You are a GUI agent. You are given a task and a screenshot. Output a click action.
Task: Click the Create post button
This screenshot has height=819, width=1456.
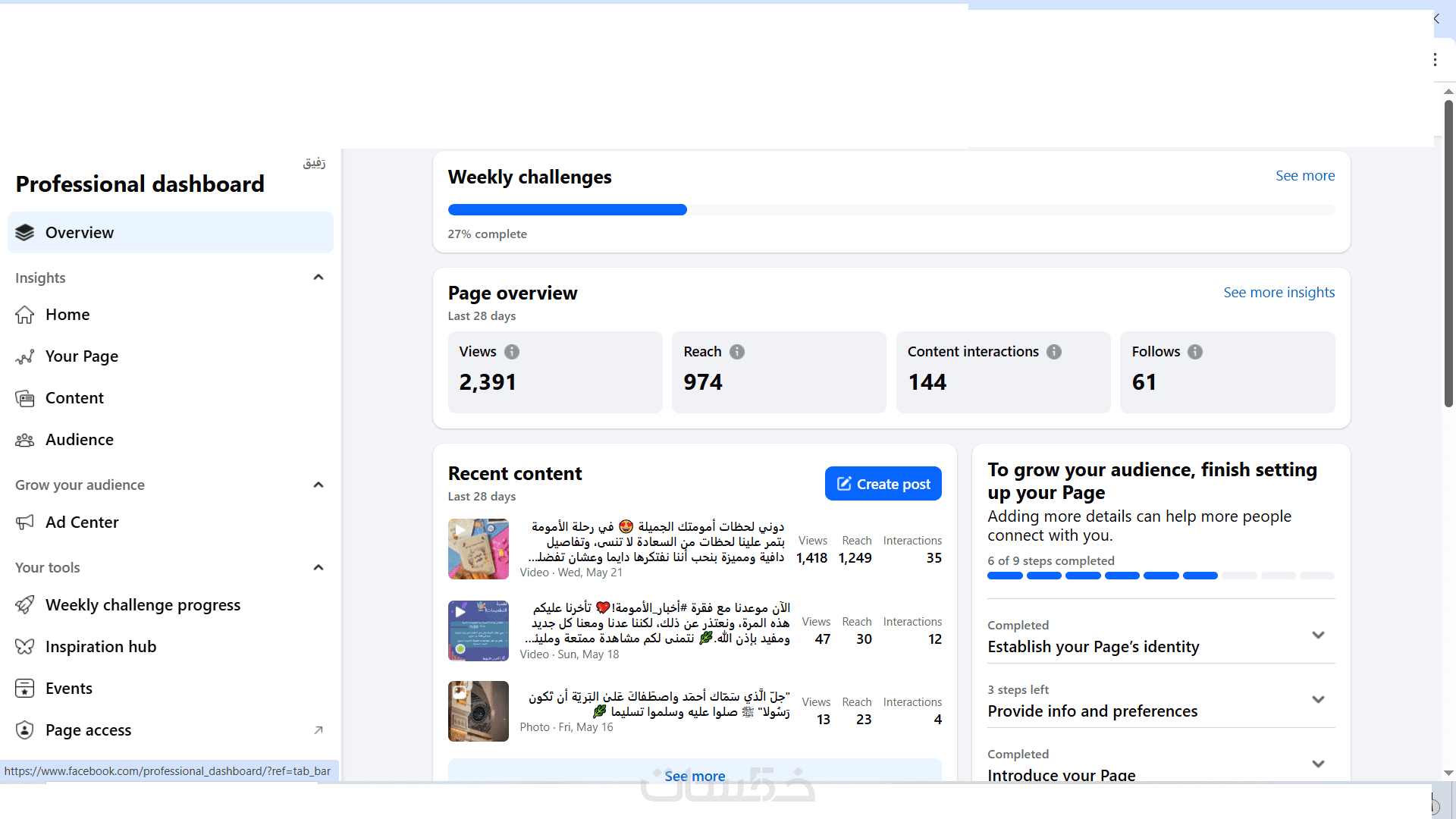pos(883,484)
